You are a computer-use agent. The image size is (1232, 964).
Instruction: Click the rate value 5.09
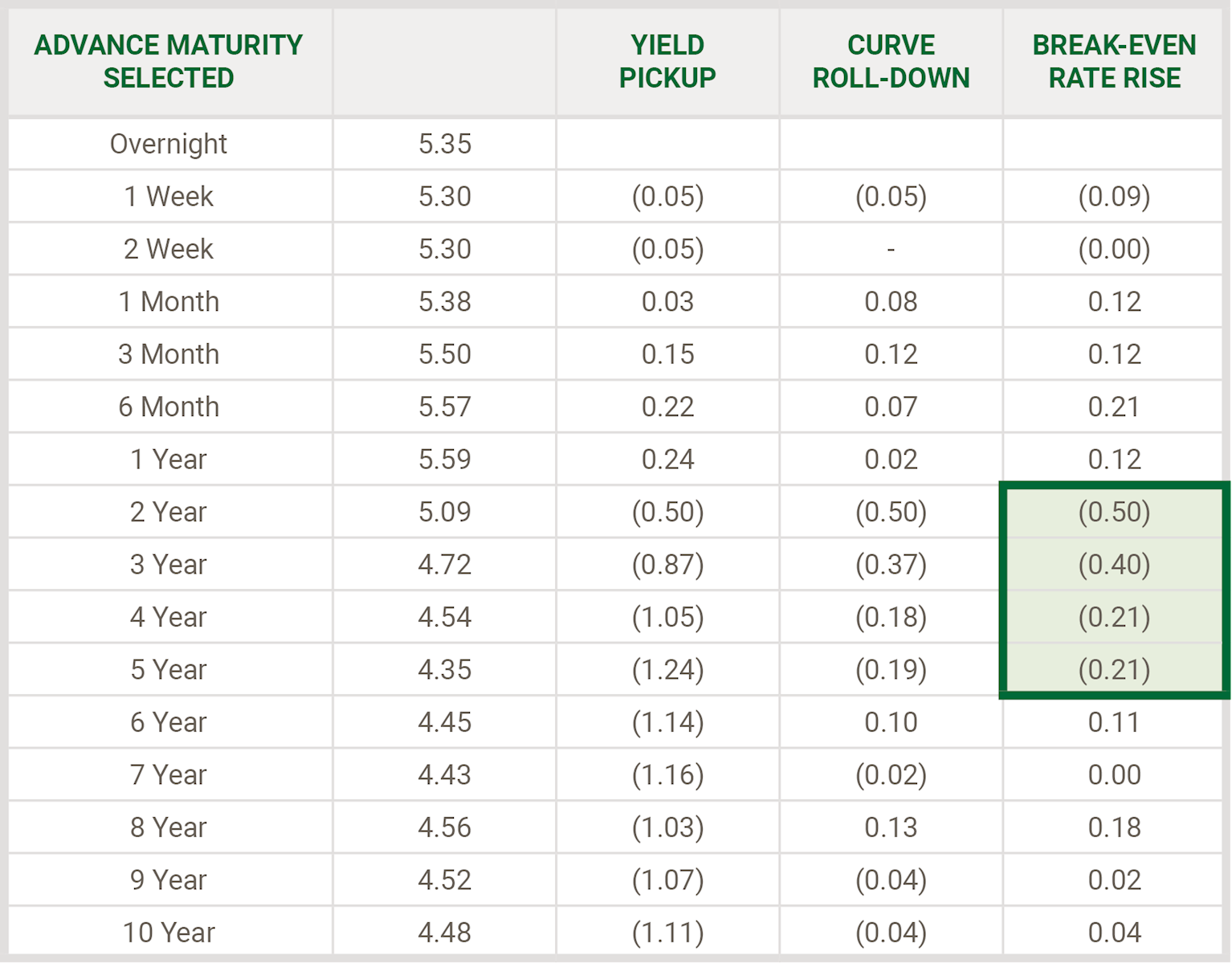coord(445,512)
